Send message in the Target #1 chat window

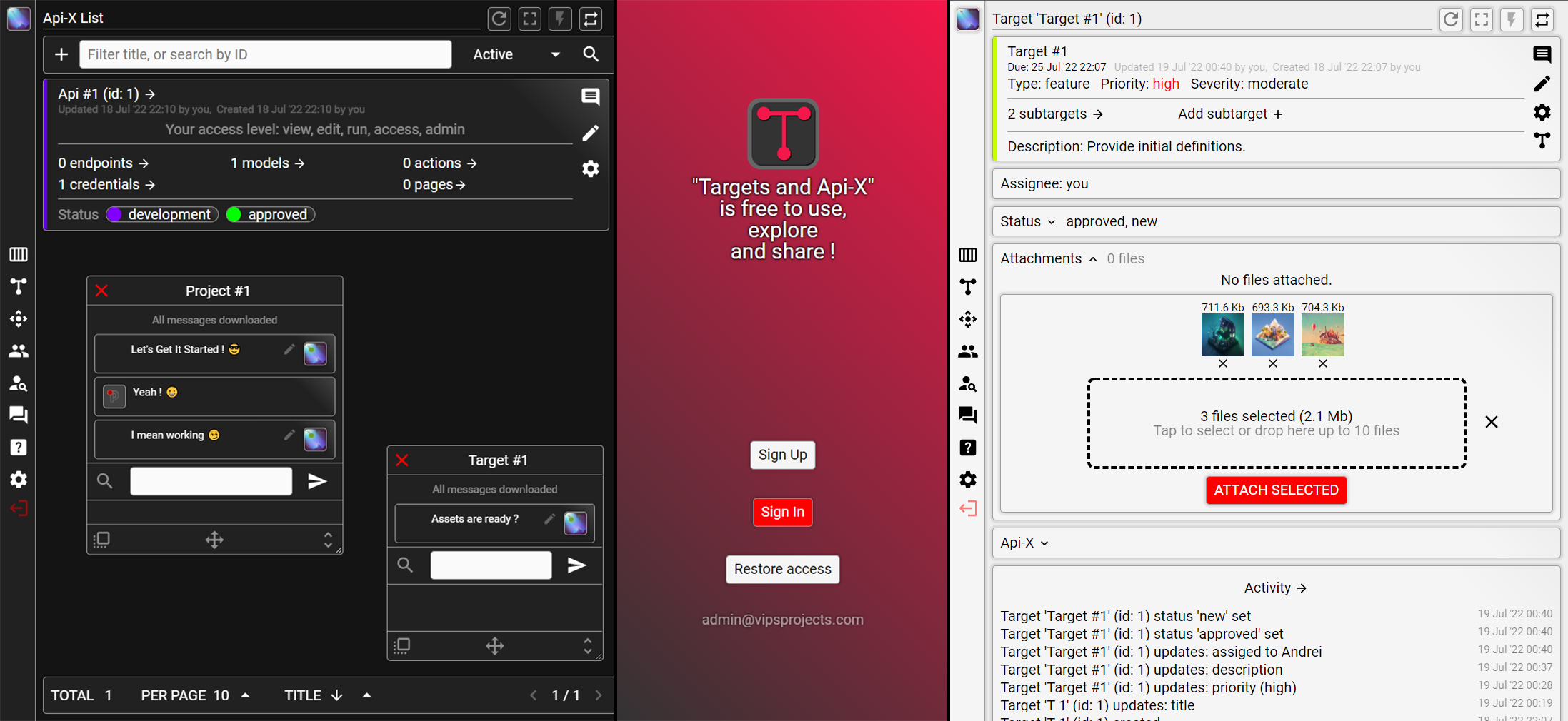coord(576,565)
